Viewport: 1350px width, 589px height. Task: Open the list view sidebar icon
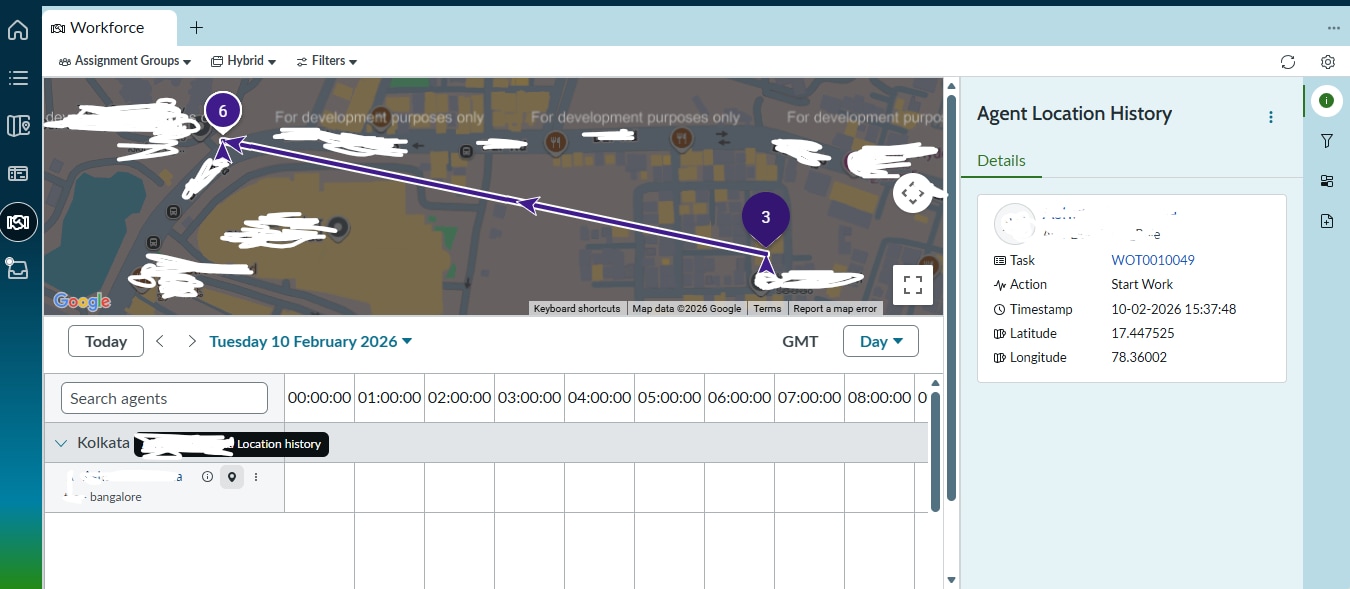click(18, 77)
